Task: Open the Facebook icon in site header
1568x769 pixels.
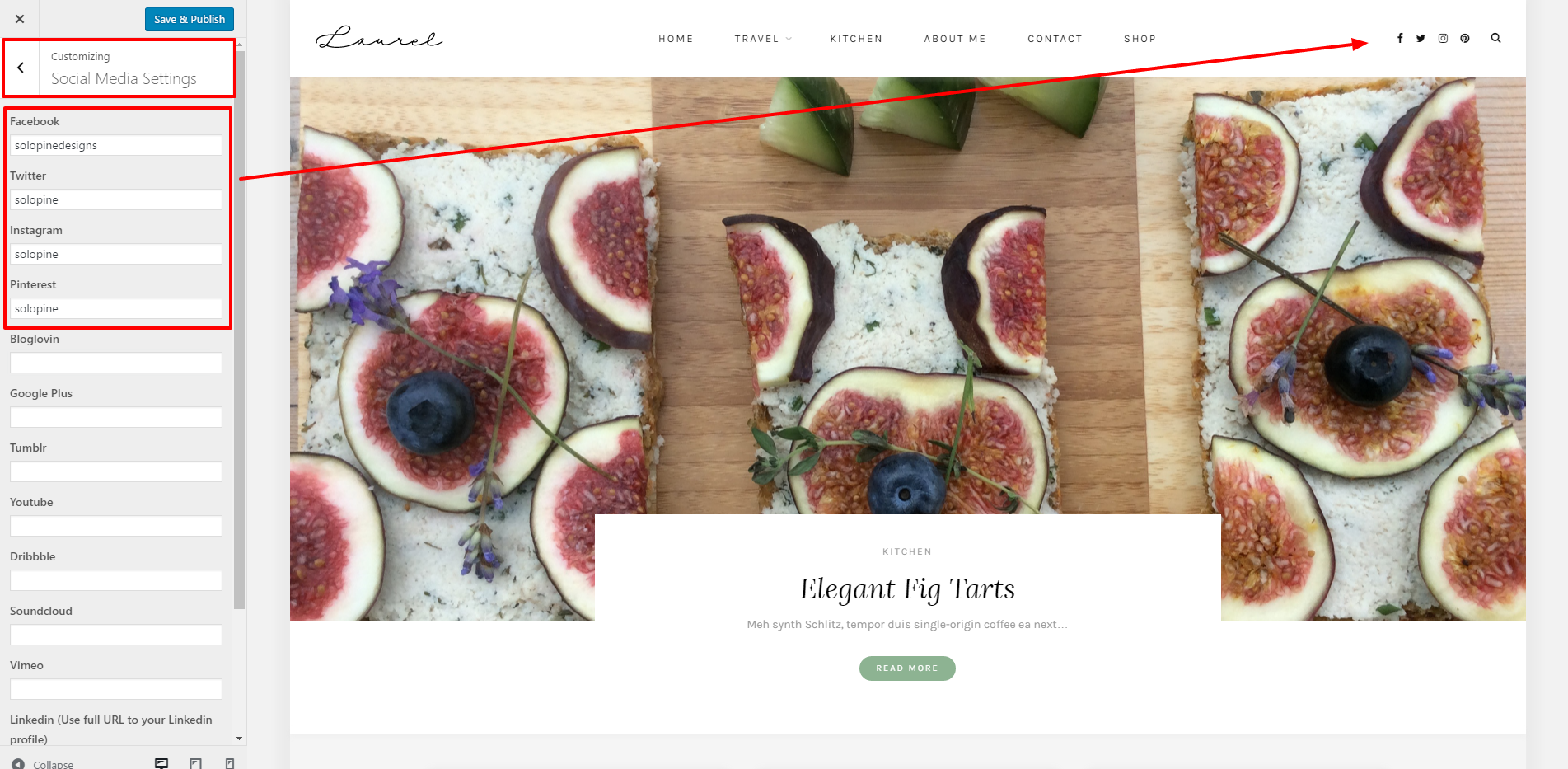Action: point(1399,38)
